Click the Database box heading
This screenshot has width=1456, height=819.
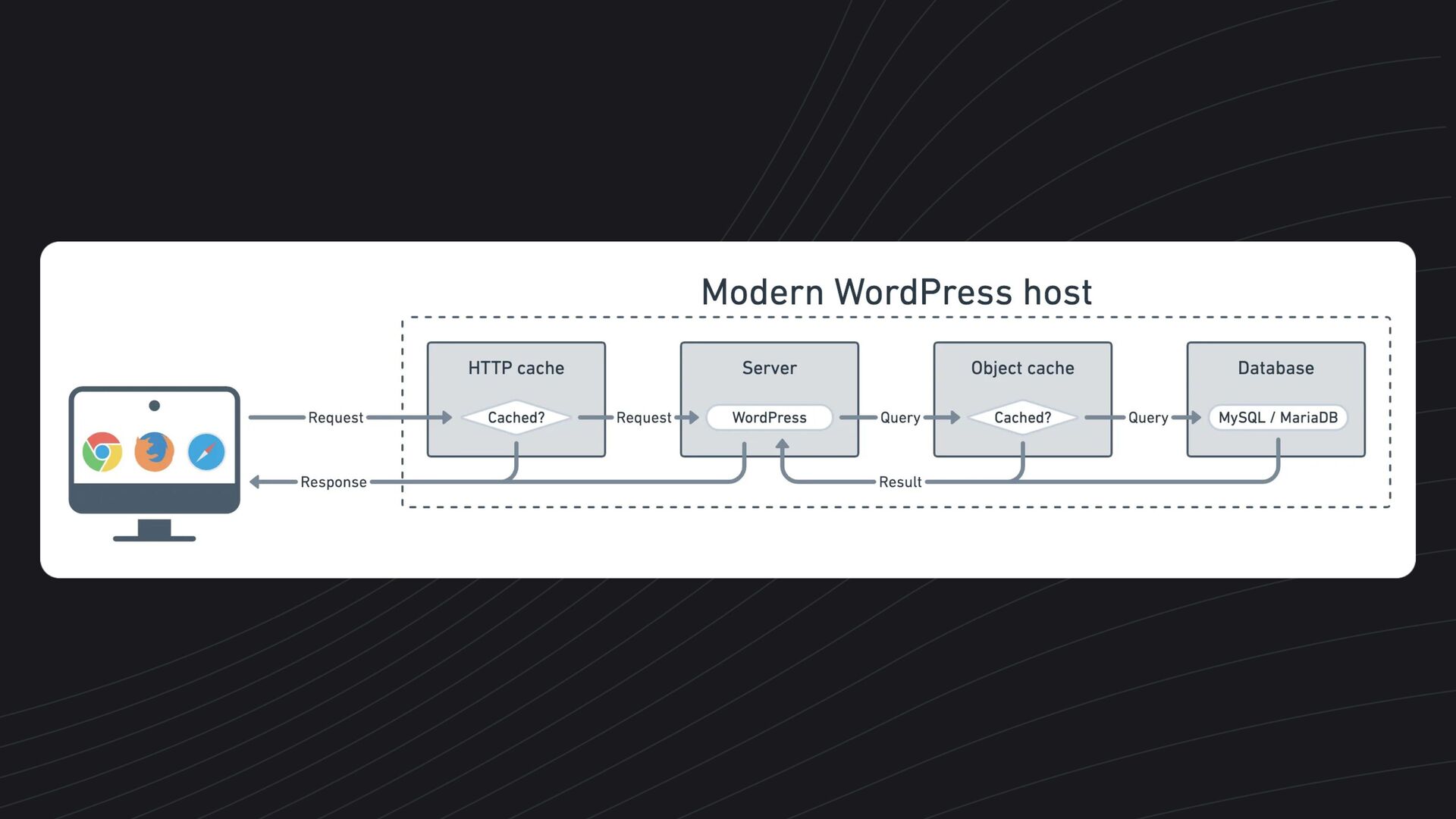(1276, 369)
